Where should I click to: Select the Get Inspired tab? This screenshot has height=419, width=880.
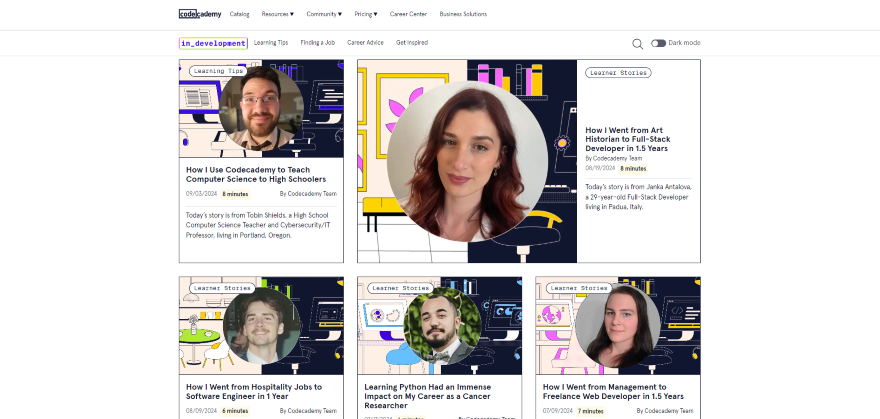(x=412, y=43)
